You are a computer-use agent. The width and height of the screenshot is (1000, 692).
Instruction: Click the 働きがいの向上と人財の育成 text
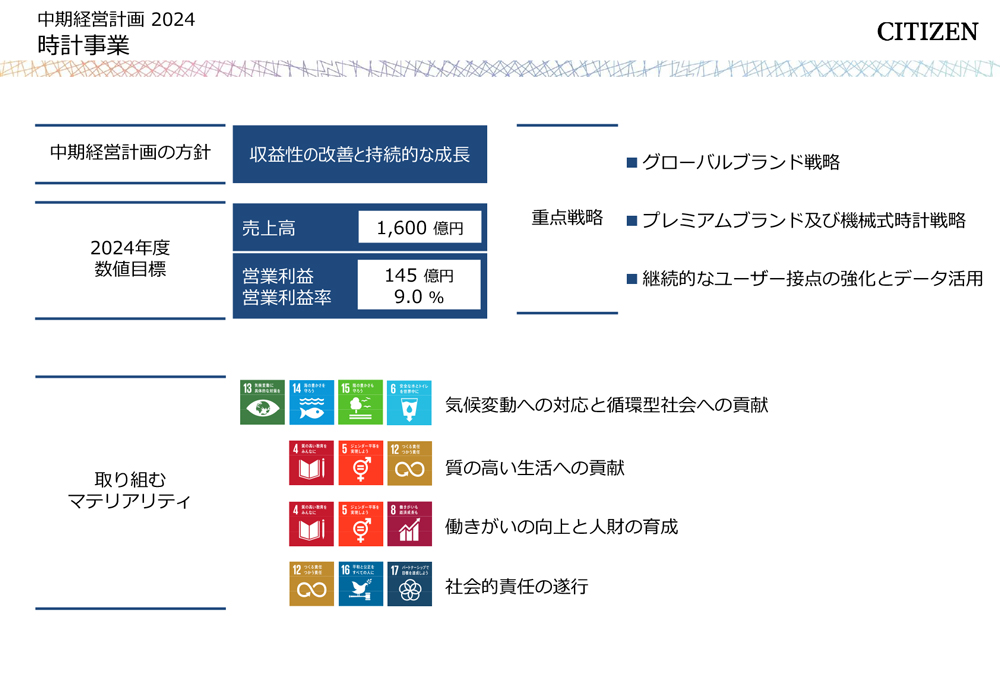click(561, 527)
